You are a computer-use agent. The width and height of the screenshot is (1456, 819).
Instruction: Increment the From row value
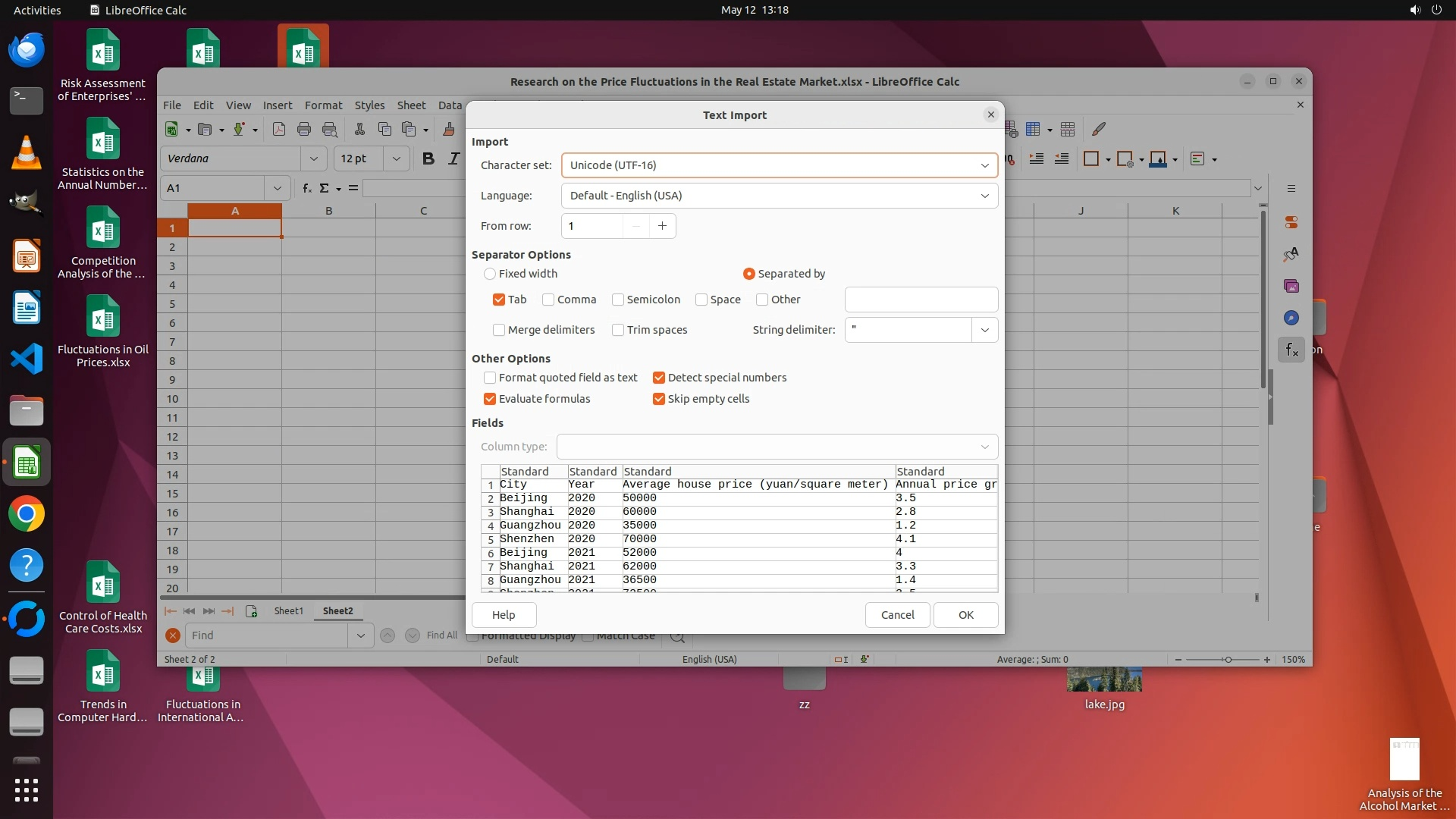click(x=662, y=226)
